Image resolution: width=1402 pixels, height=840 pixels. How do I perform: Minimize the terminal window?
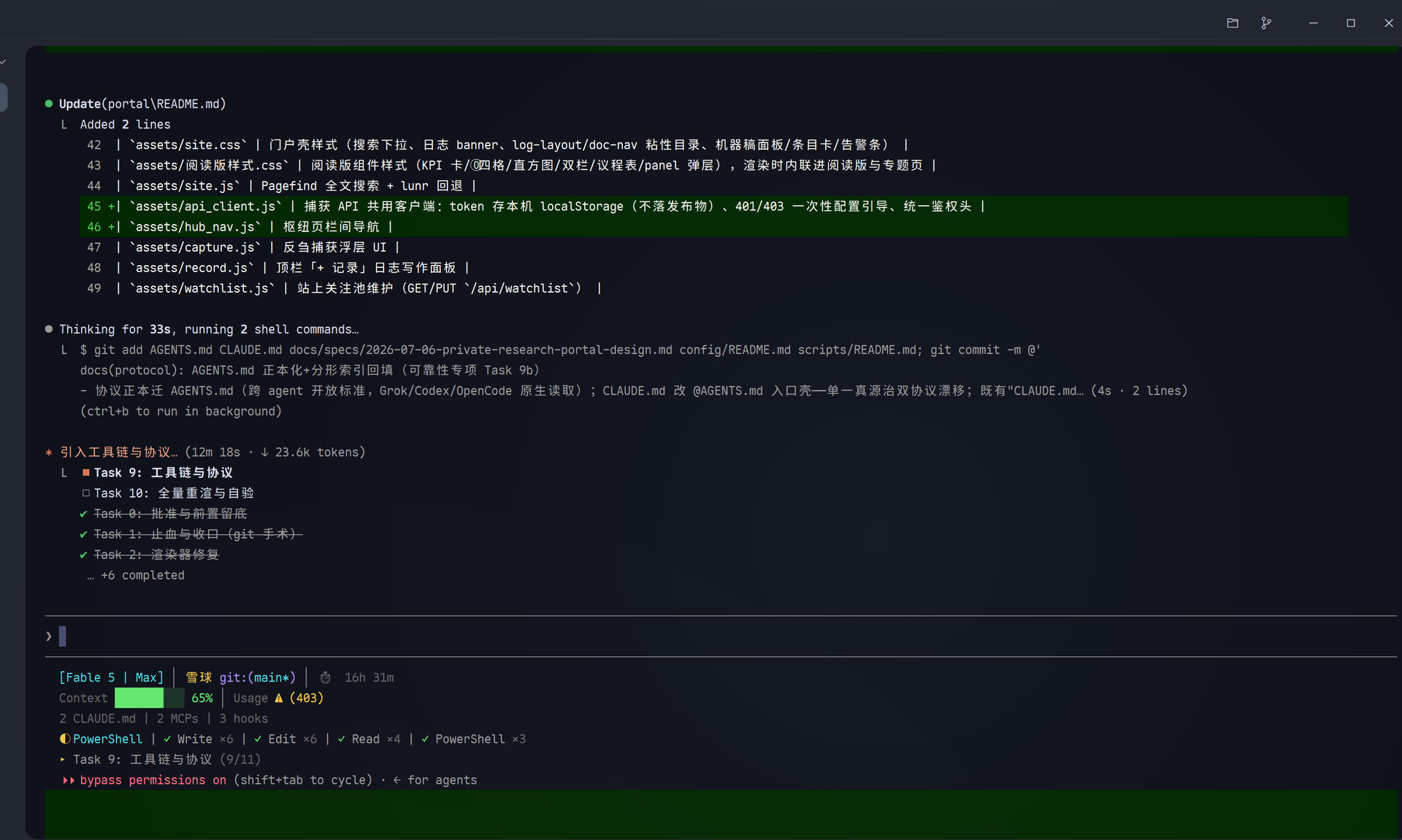[x=1314, y=23]
